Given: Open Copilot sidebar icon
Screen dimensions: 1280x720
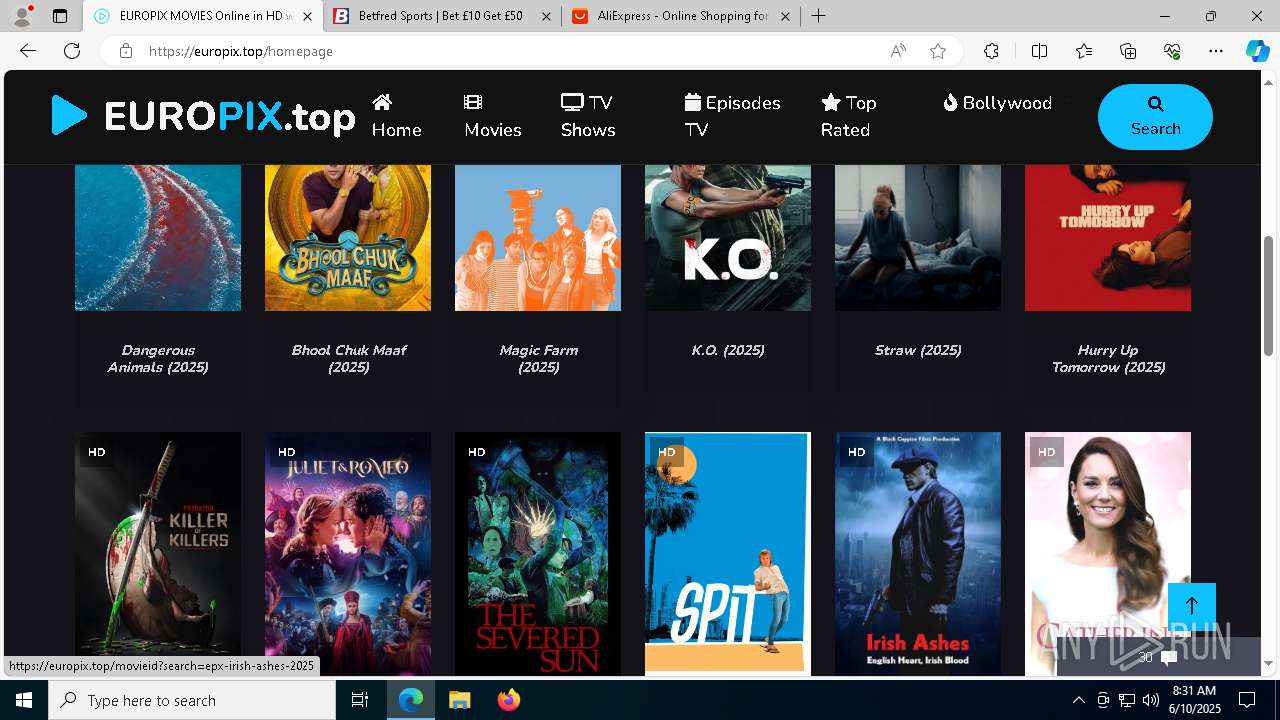Looking at the screenshot, I should tap(1257, 51).
